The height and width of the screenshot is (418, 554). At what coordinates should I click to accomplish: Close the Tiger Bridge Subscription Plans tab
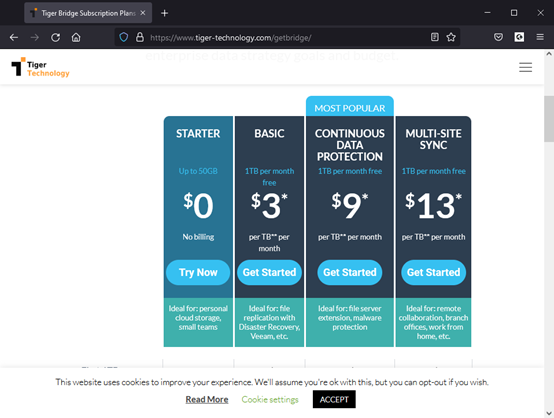click(x=143, y=13)
